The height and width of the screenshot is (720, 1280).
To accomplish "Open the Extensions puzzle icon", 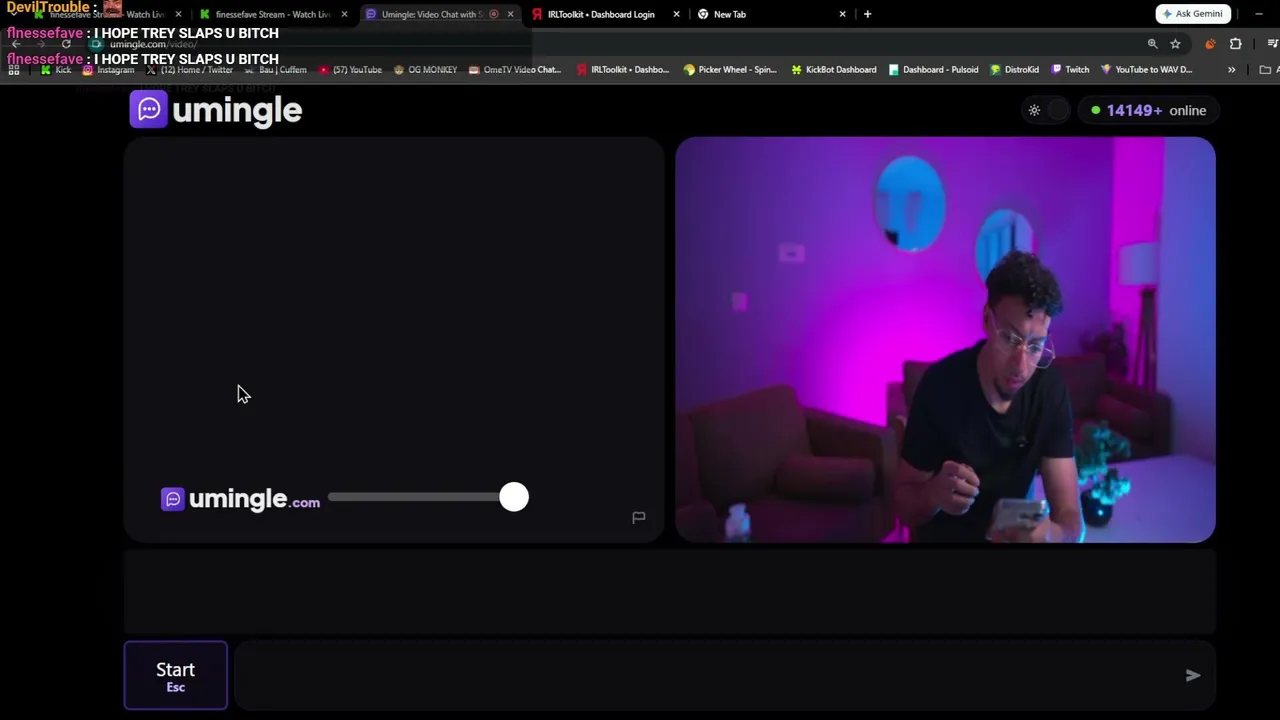I will pos(1236,44).
